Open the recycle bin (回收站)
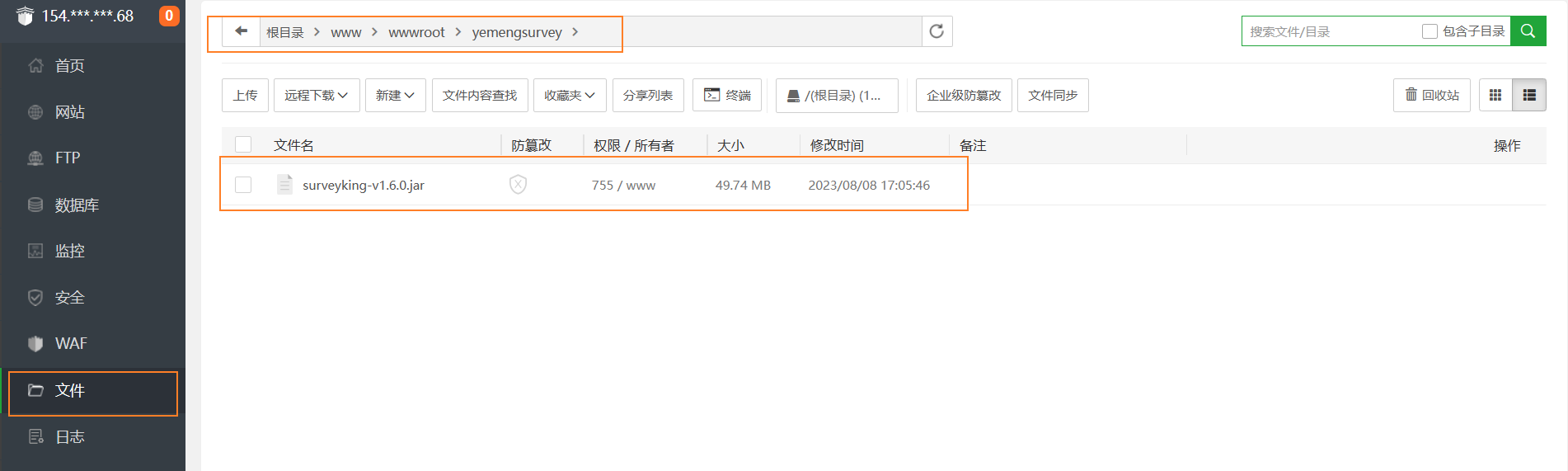The height and width of the screenshot is (471, 1568). tap(1432, 96)
